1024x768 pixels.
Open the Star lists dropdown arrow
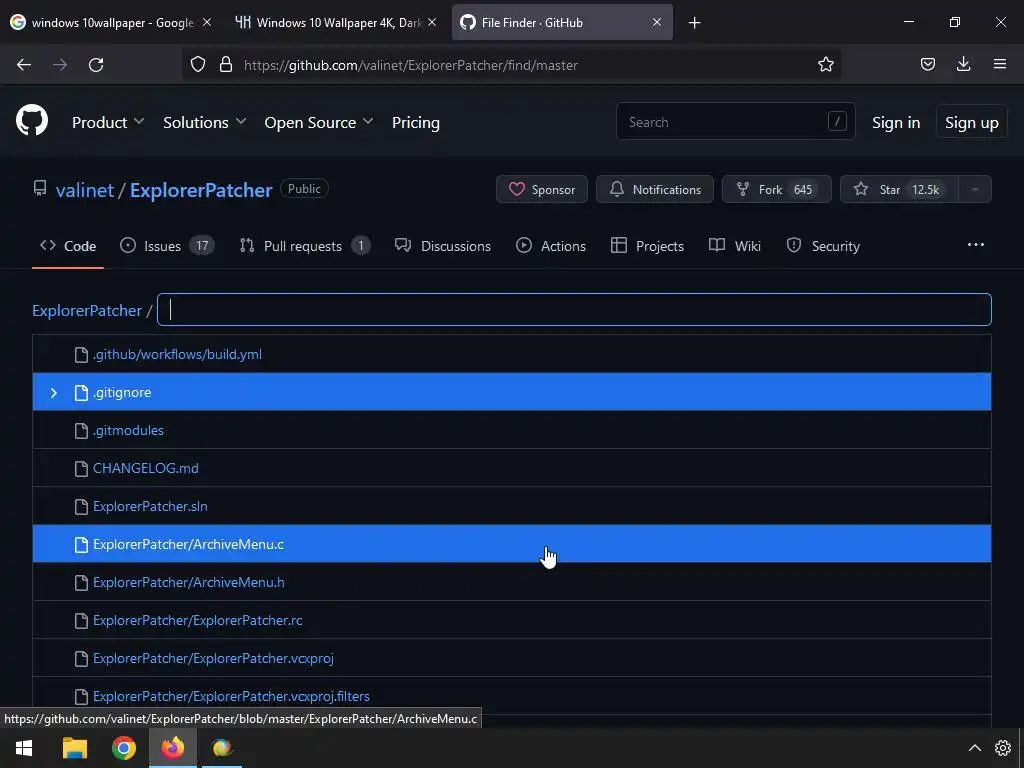(974, 189)
